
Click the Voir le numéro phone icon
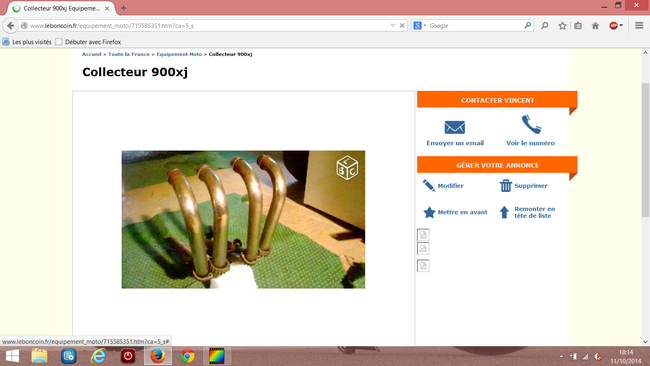(x=531, y=124)
